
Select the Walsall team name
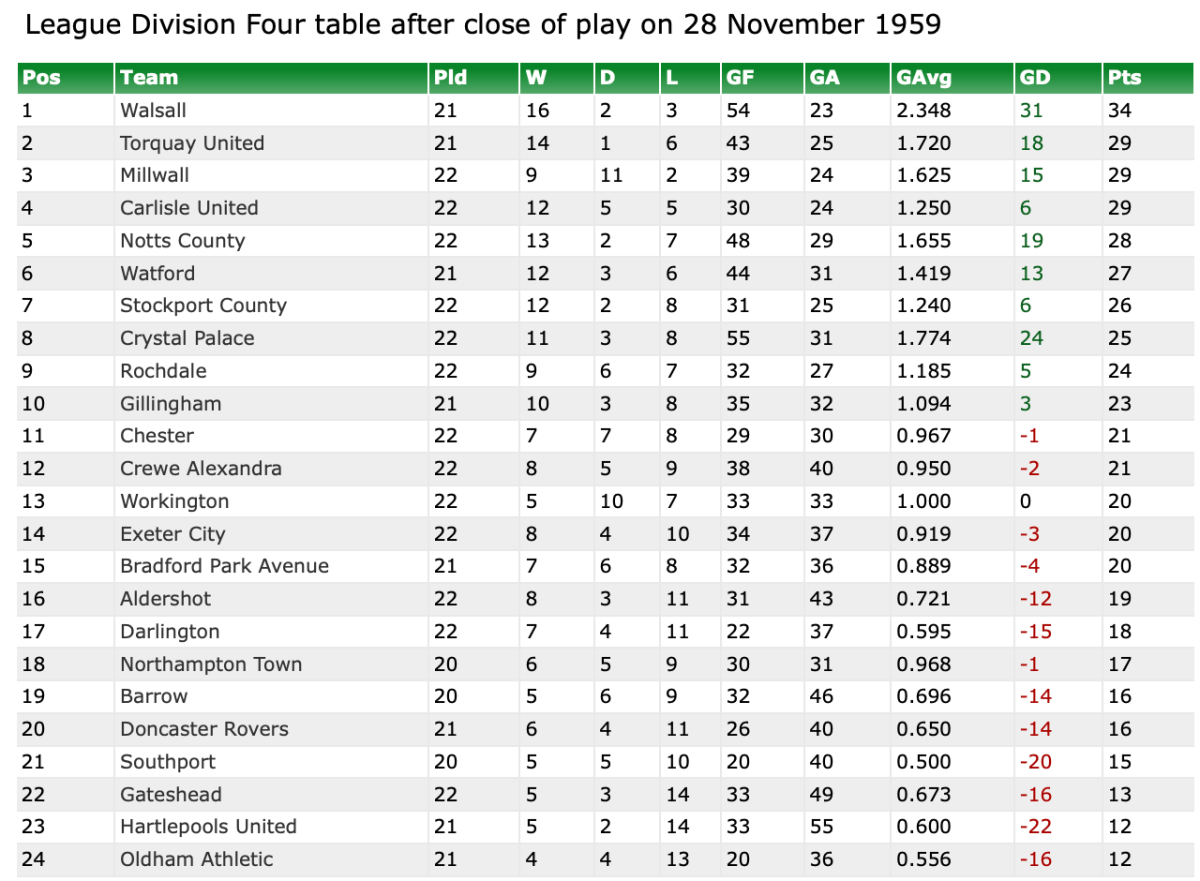[x=153, y=111]
